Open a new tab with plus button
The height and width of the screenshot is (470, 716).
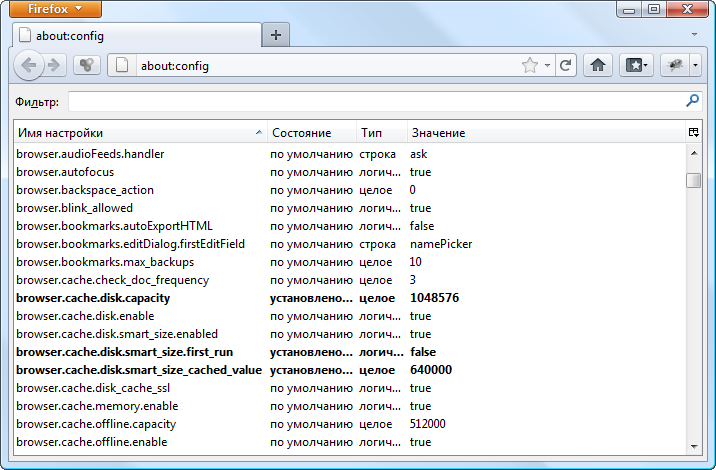[x=276, y=35]
